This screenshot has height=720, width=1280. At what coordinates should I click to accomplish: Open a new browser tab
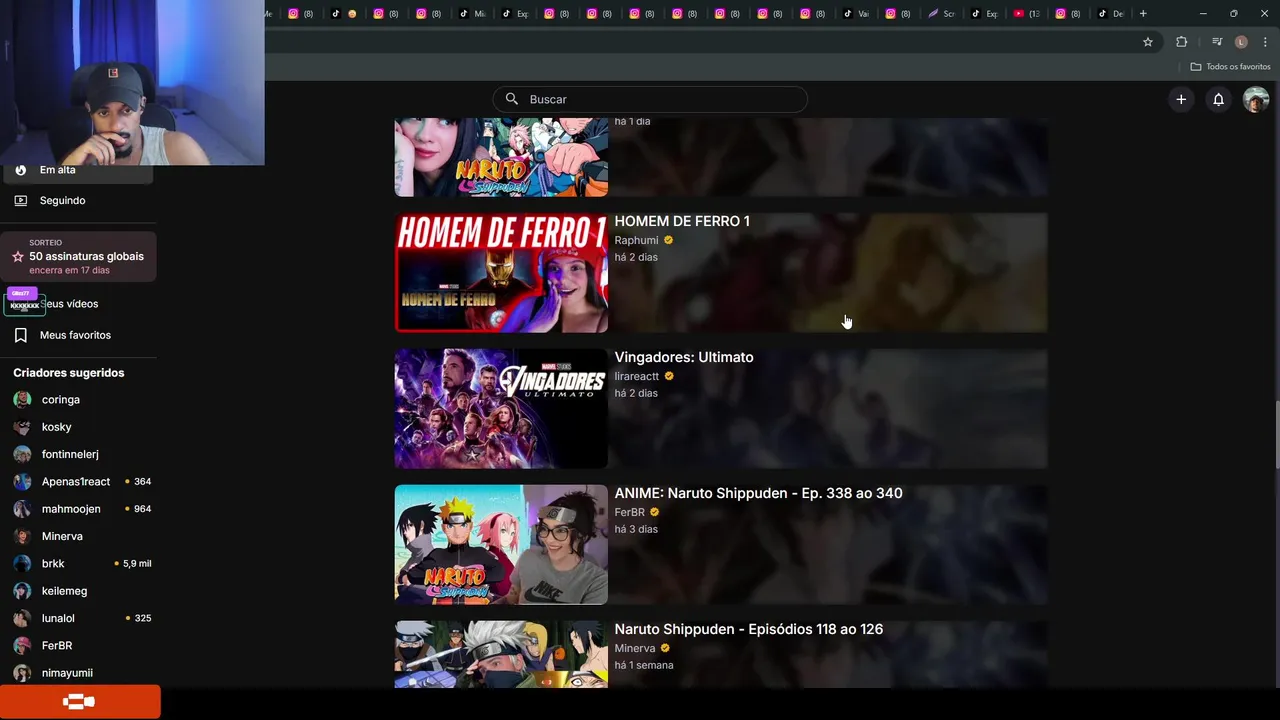[x=1143, y=14]
